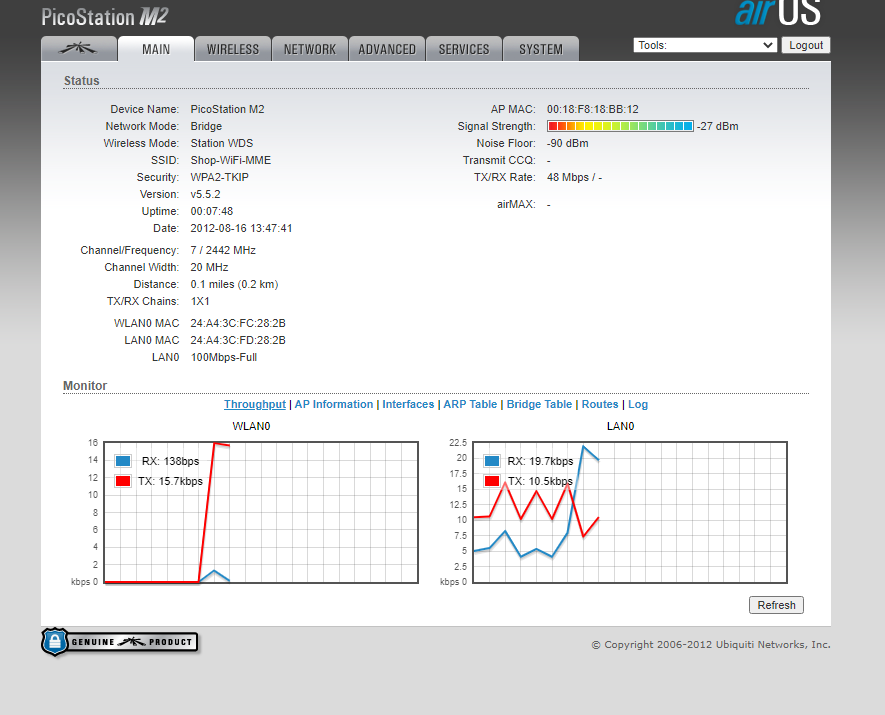This screenshot has width=885, height=715.
Task: Click the Genuine Product badge
Action: pyautogui.click(x=120, y=642)
